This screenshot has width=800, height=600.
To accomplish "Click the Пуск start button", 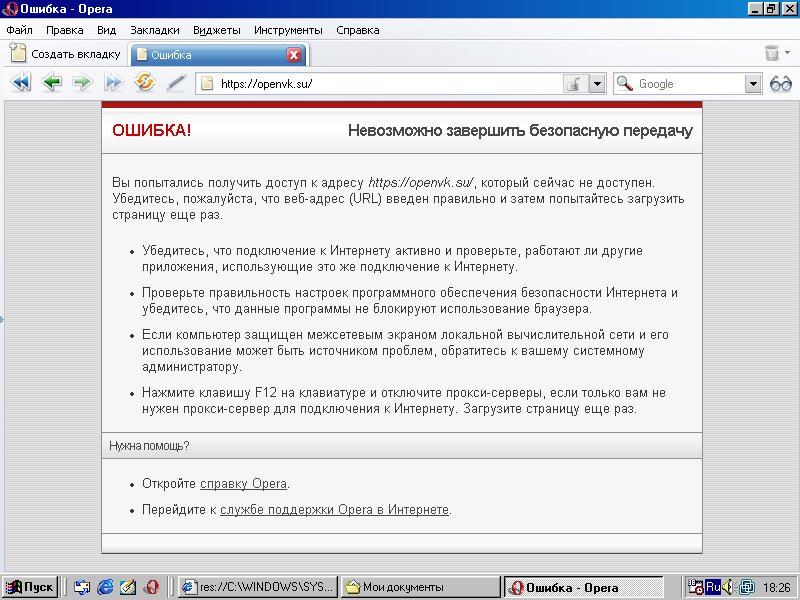I will 30,587.
